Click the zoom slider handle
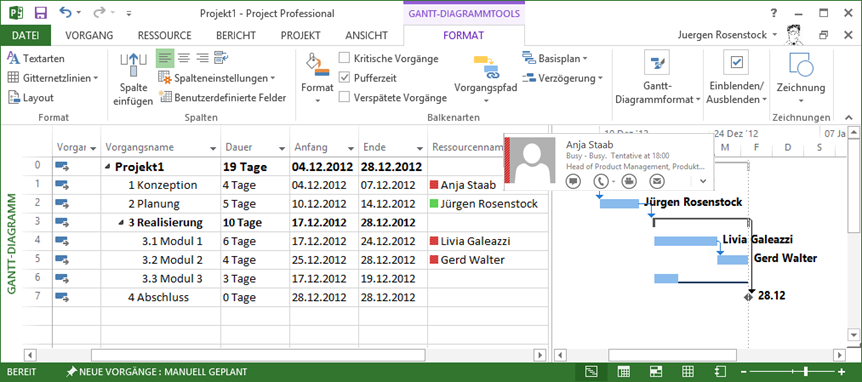This screenshot has height=382, width=862. pyautogui.click(x=806, y=372)
